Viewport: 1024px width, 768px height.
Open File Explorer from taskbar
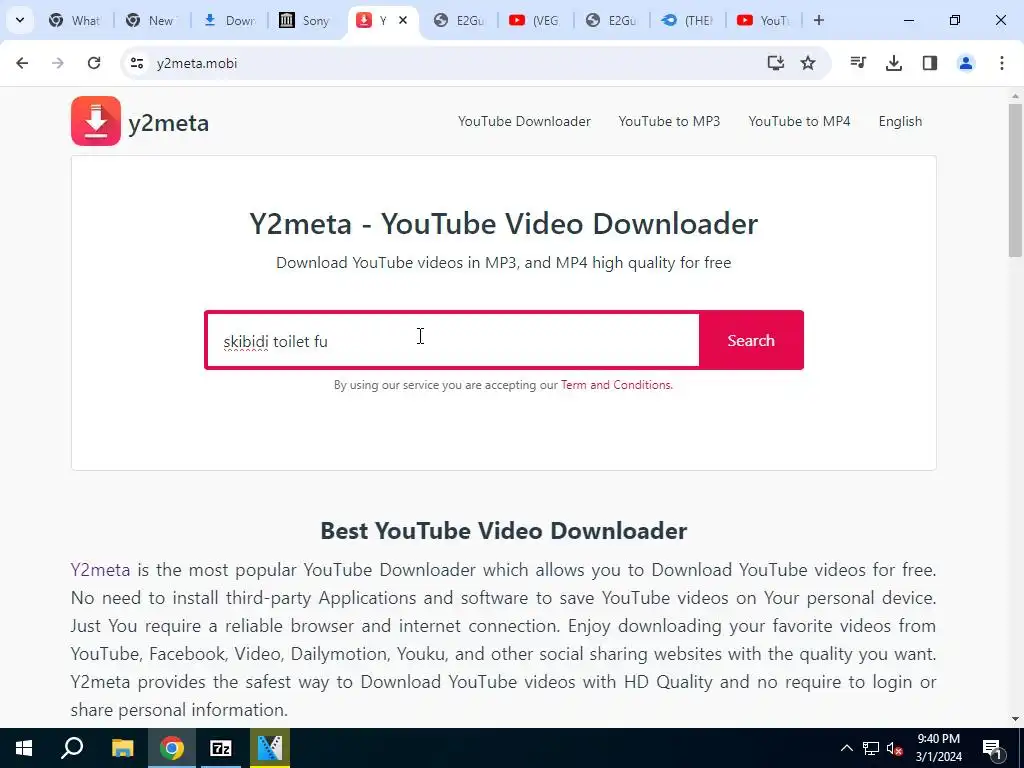pyautogui.click(x=122, y=748)
